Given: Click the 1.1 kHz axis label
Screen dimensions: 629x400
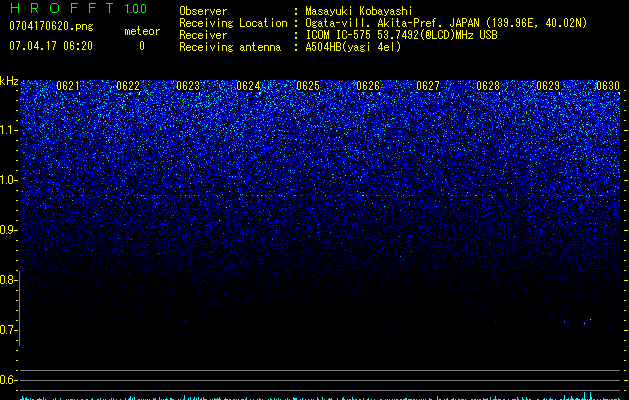Looking at the screenshot, I should coord(8,130).
